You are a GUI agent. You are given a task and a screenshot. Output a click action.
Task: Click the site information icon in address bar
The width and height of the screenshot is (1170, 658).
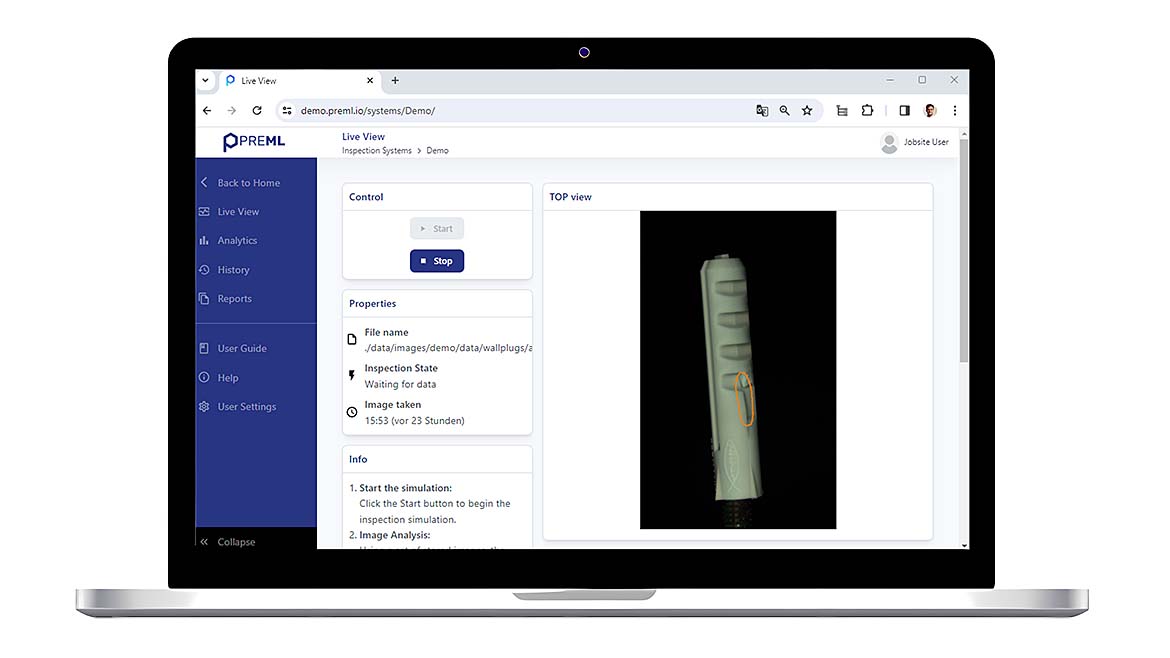pyautogui.click(x=287, y=110)
